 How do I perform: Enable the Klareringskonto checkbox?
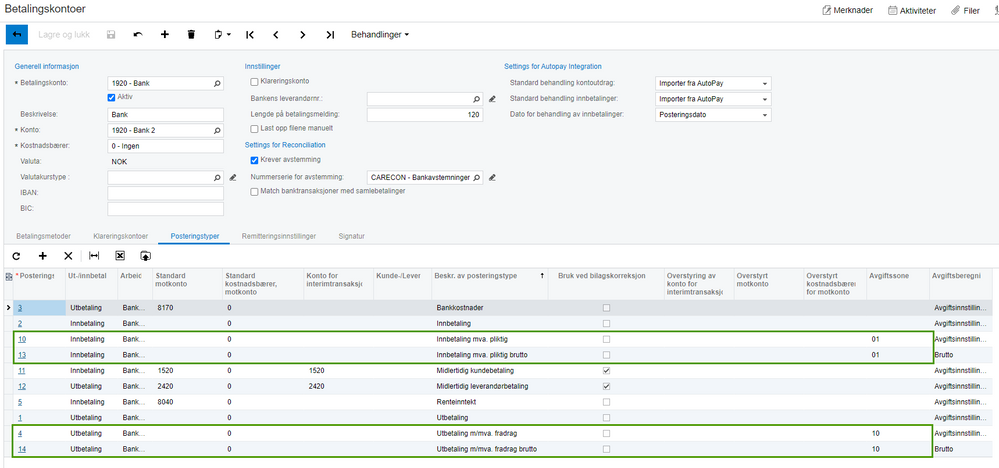pyautogui.click(x=254, y=82)
